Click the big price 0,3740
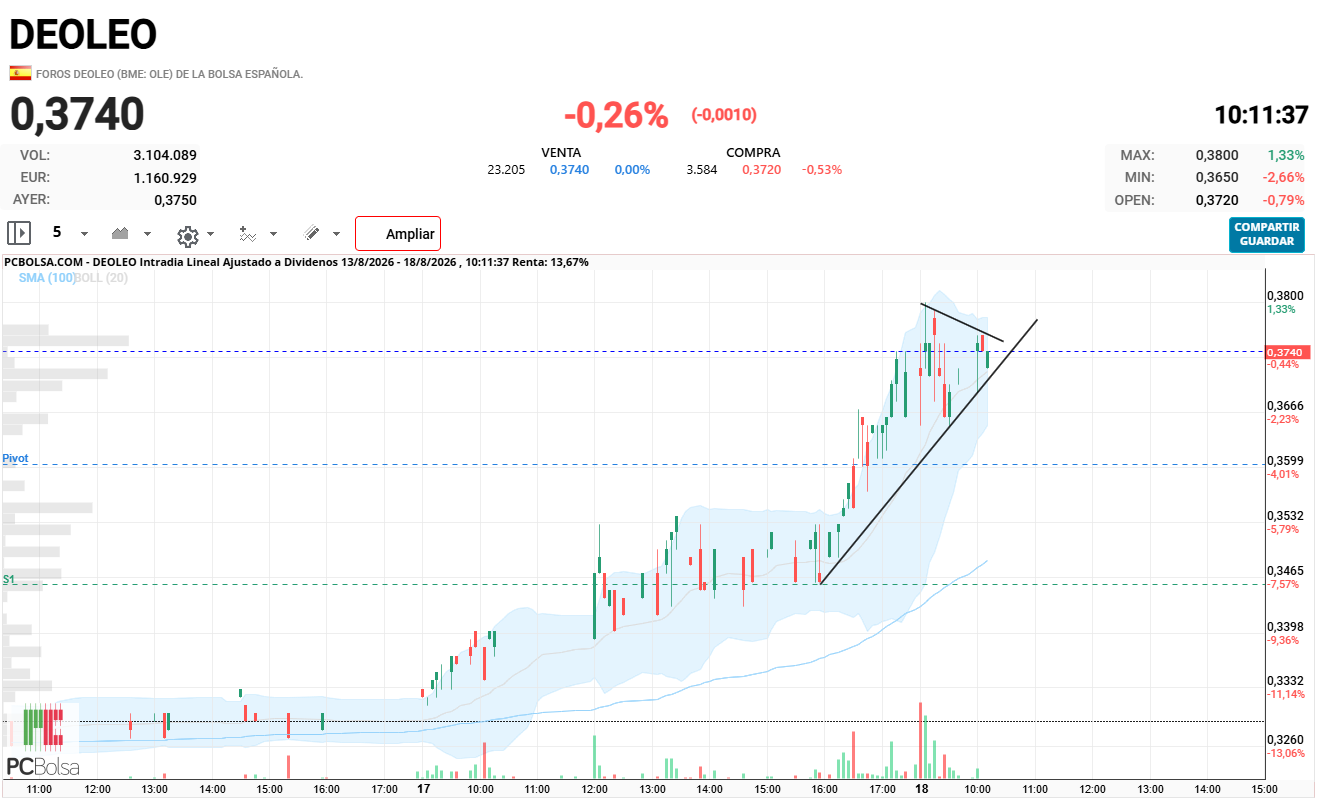 click(77, 115)
